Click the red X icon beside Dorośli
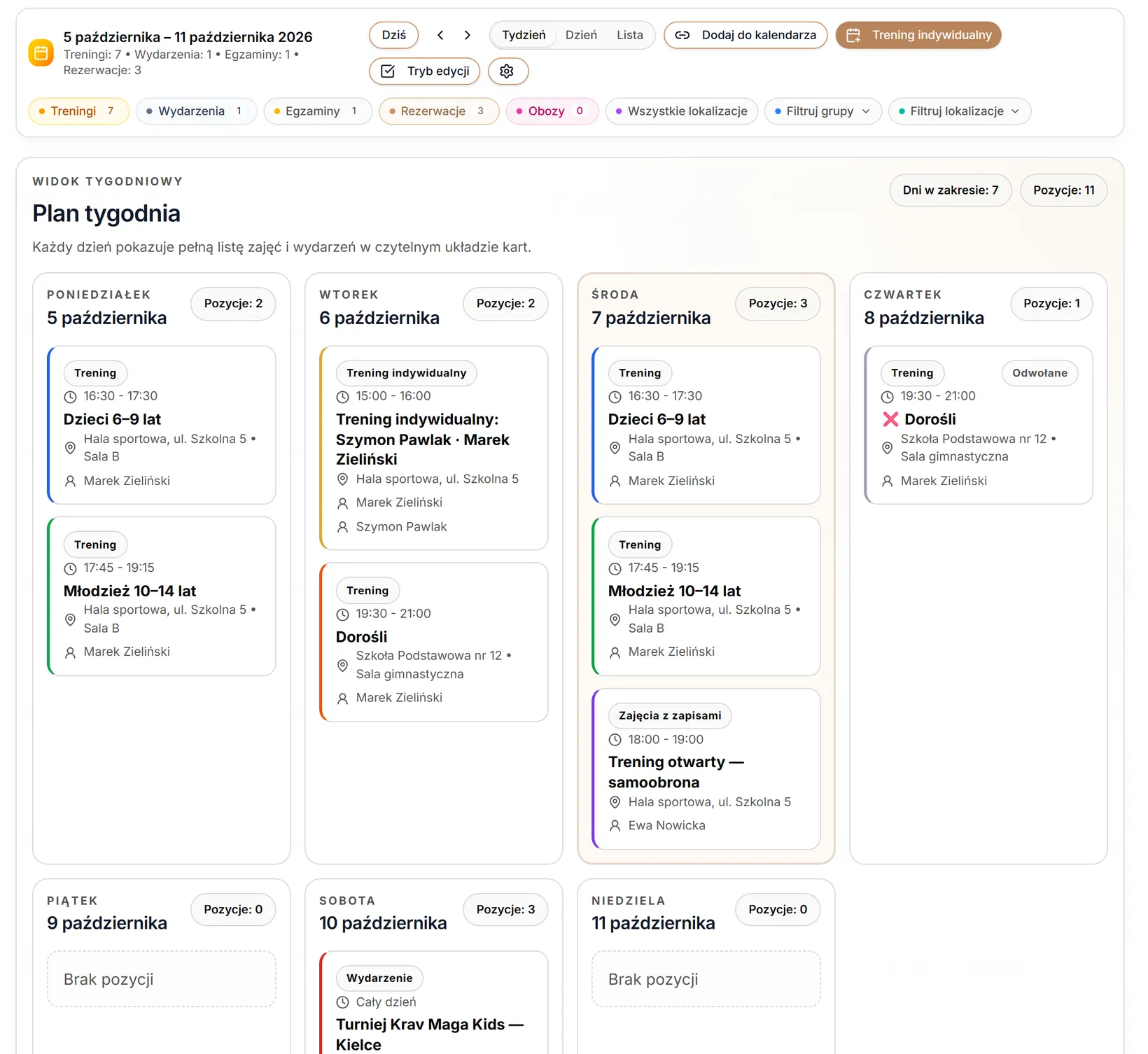 click(890, 419)
